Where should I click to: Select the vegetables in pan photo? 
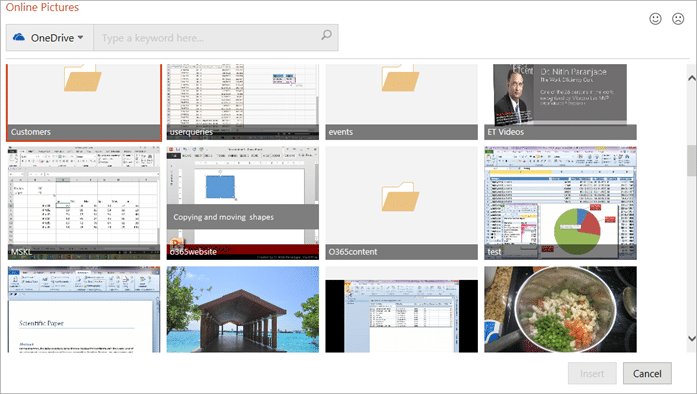(560, 310)
